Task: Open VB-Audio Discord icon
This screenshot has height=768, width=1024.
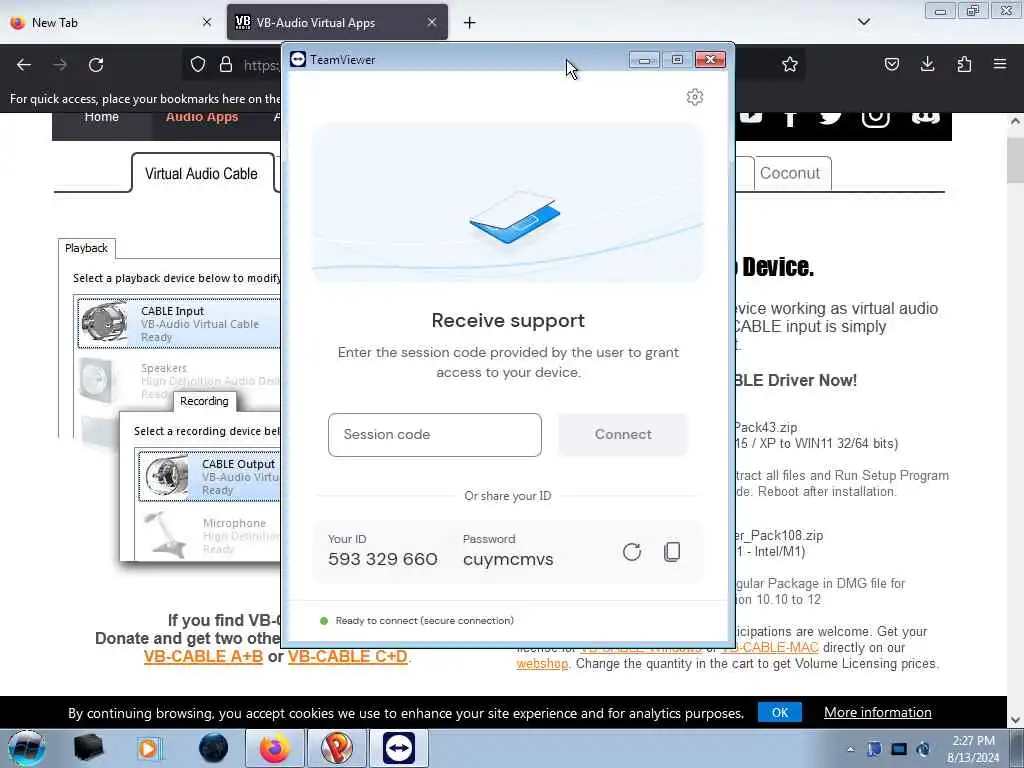Action: tap(925, 118)
